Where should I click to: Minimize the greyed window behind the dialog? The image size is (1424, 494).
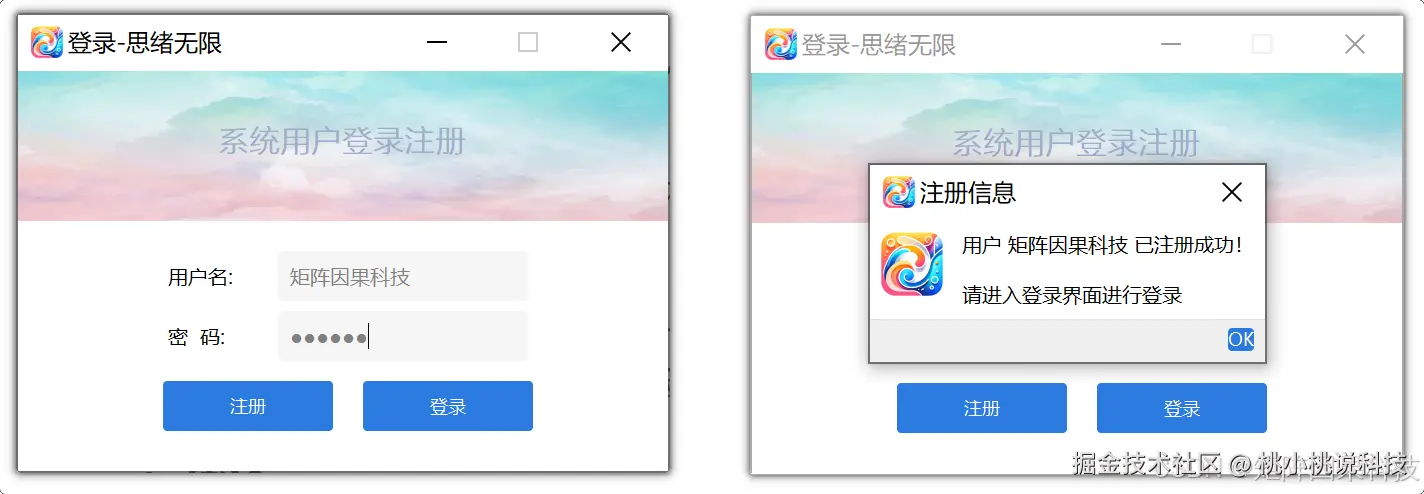(x=1170, y=44)
